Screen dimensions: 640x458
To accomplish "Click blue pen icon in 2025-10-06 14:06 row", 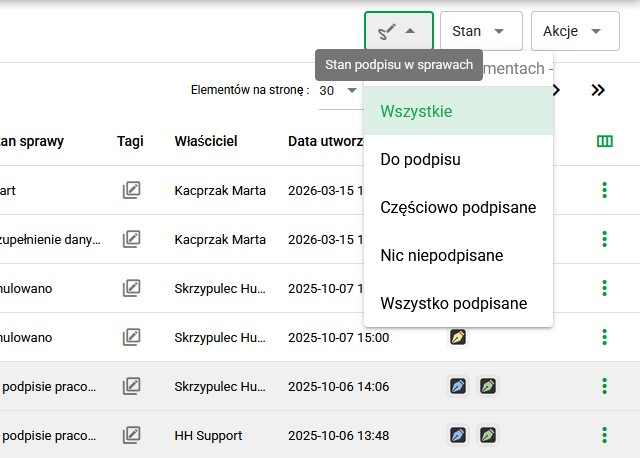I will [x=458, y=386].
